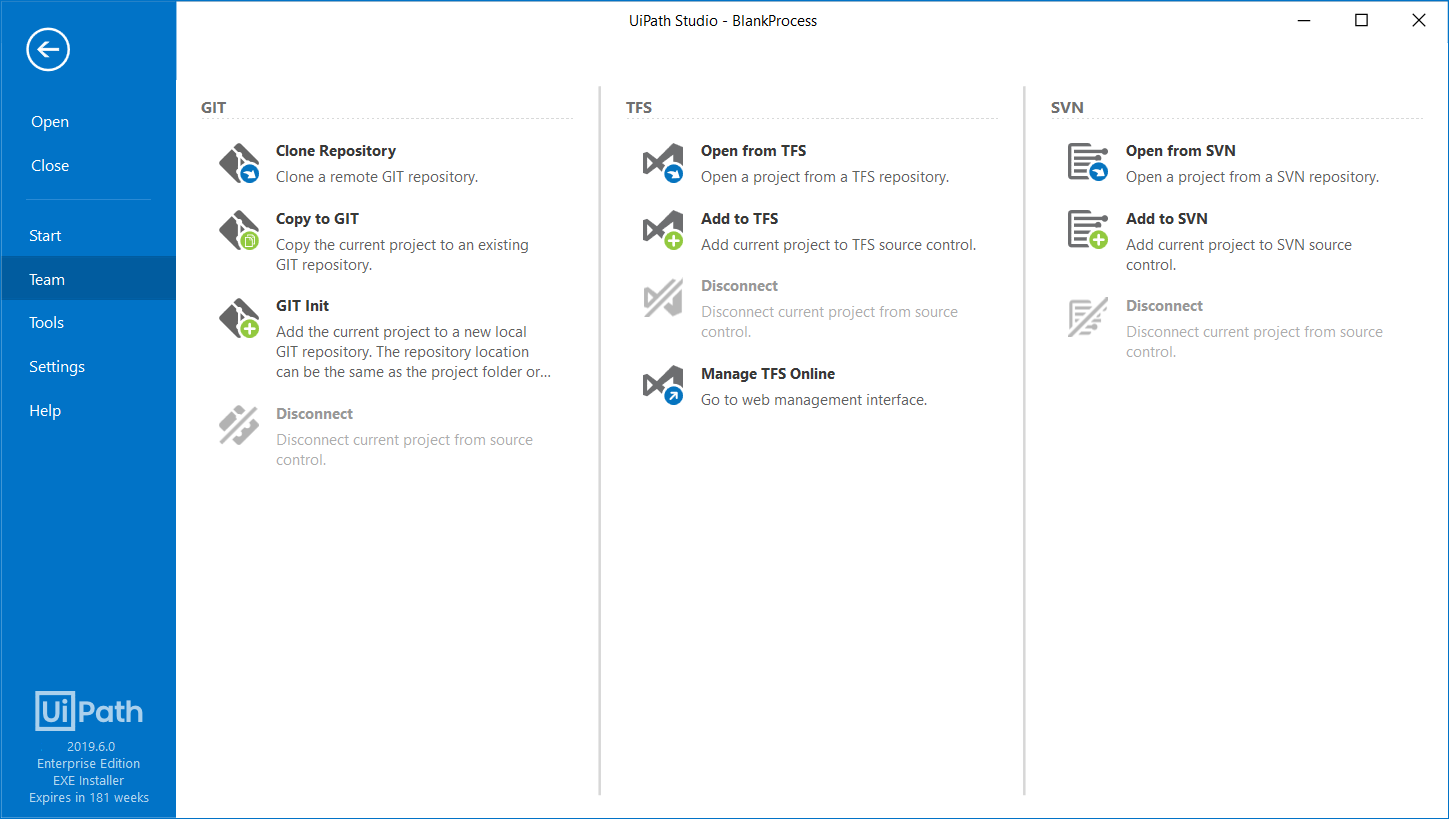Close the UiPath Studio window

click(1419, 20)
